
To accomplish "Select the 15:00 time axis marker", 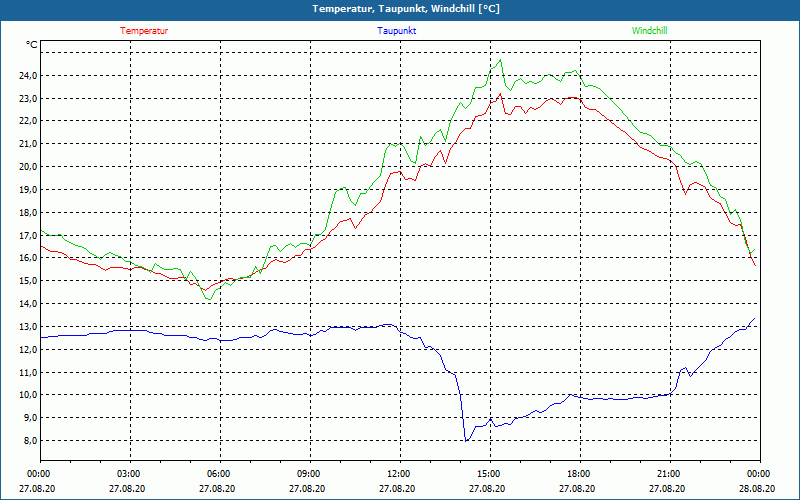I will click(490, 474).
